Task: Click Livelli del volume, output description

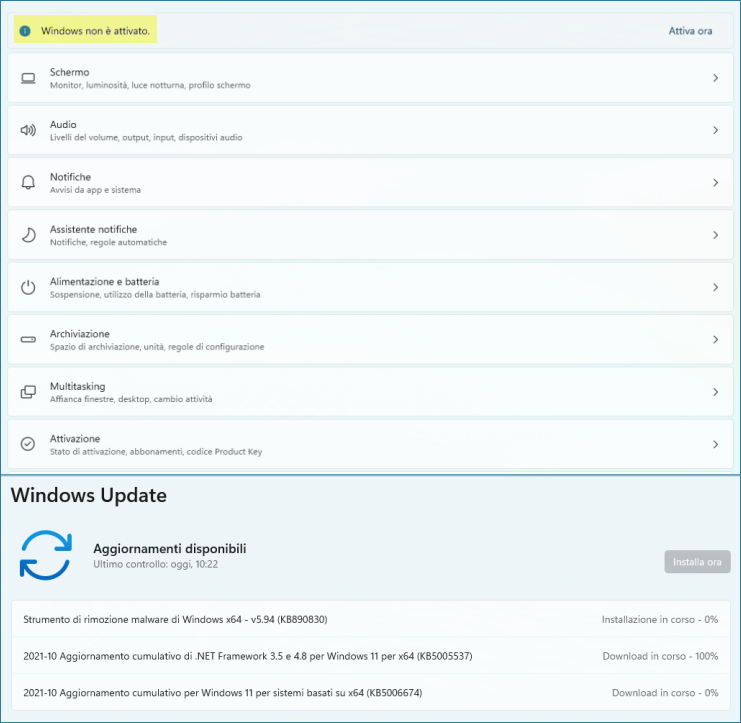Action: point(146,138)
